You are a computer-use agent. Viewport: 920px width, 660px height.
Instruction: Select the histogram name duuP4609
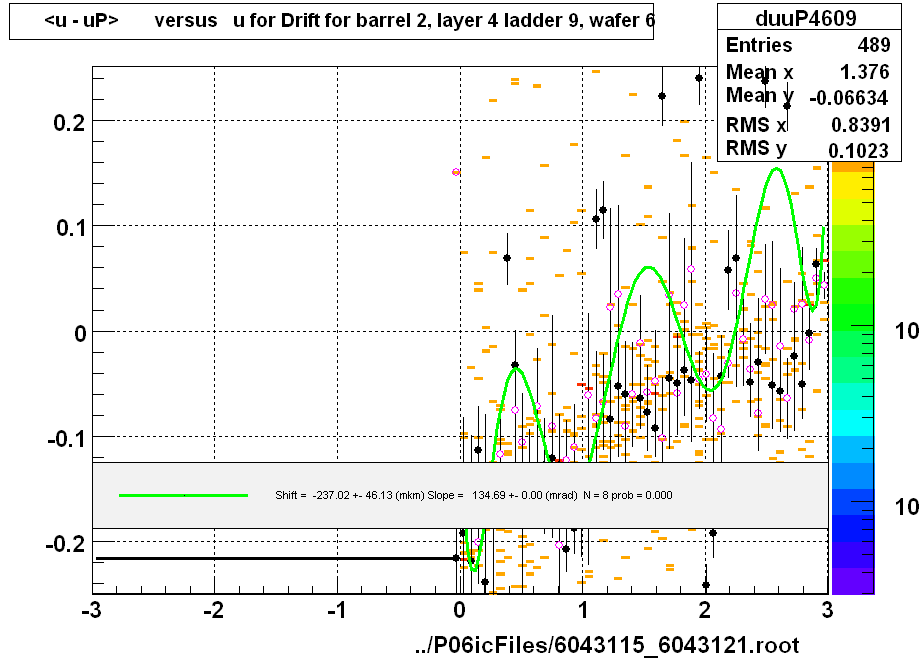(806, 18)
